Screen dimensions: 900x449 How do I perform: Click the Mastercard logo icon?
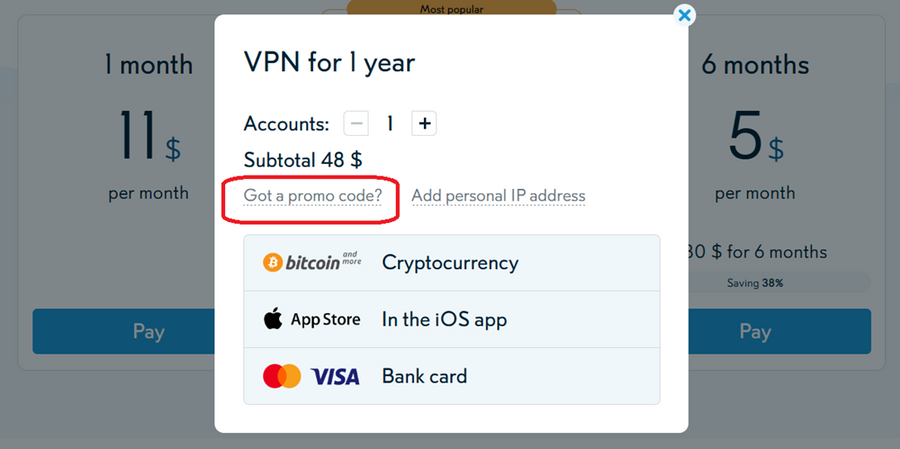pyautogui.click(x=281, y=377)
